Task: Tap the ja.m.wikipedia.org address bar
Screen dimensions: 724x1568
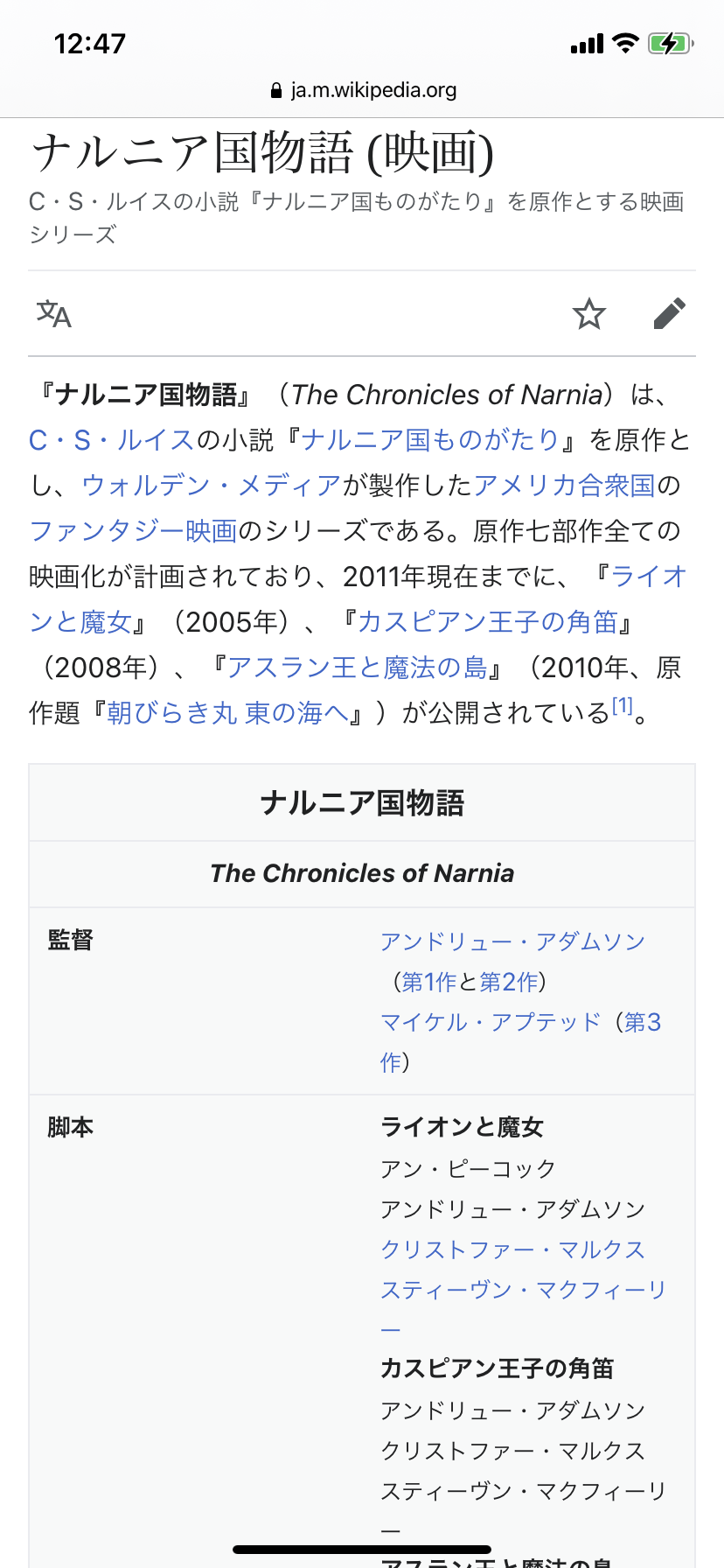Action: 372,90
